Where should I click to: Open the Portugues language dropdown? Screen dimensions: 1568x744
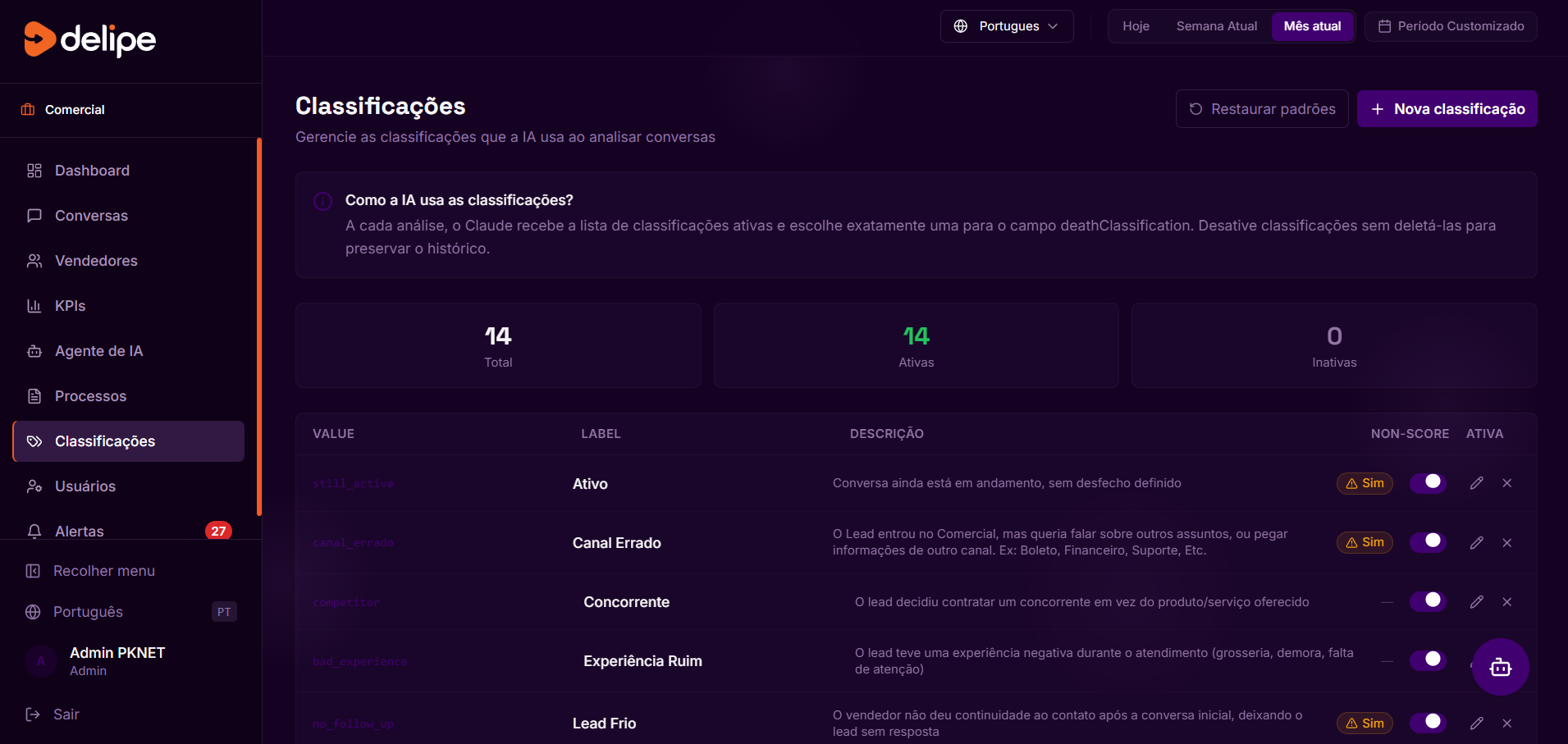(x=1006, y=26)
